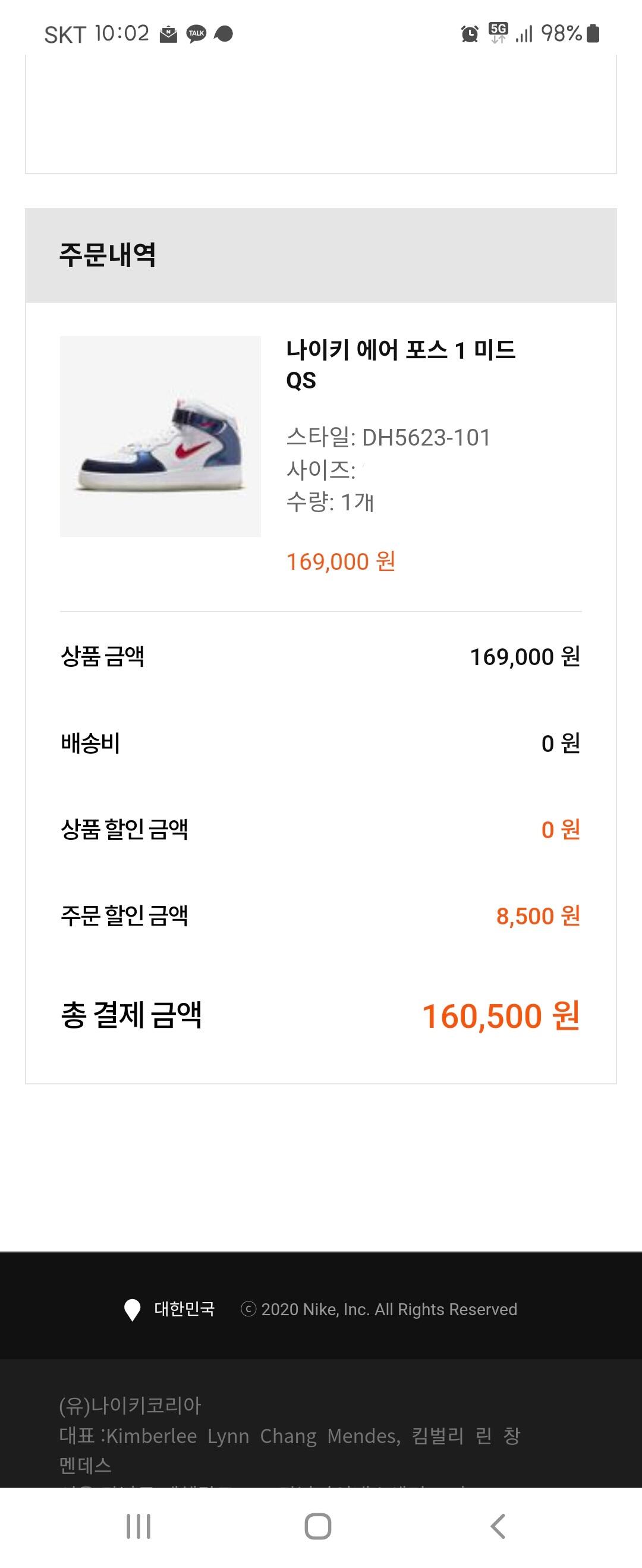The image size is (642, 1568).
Task: Open the KakaoTalk notification icon
Action: coord(196,33)
